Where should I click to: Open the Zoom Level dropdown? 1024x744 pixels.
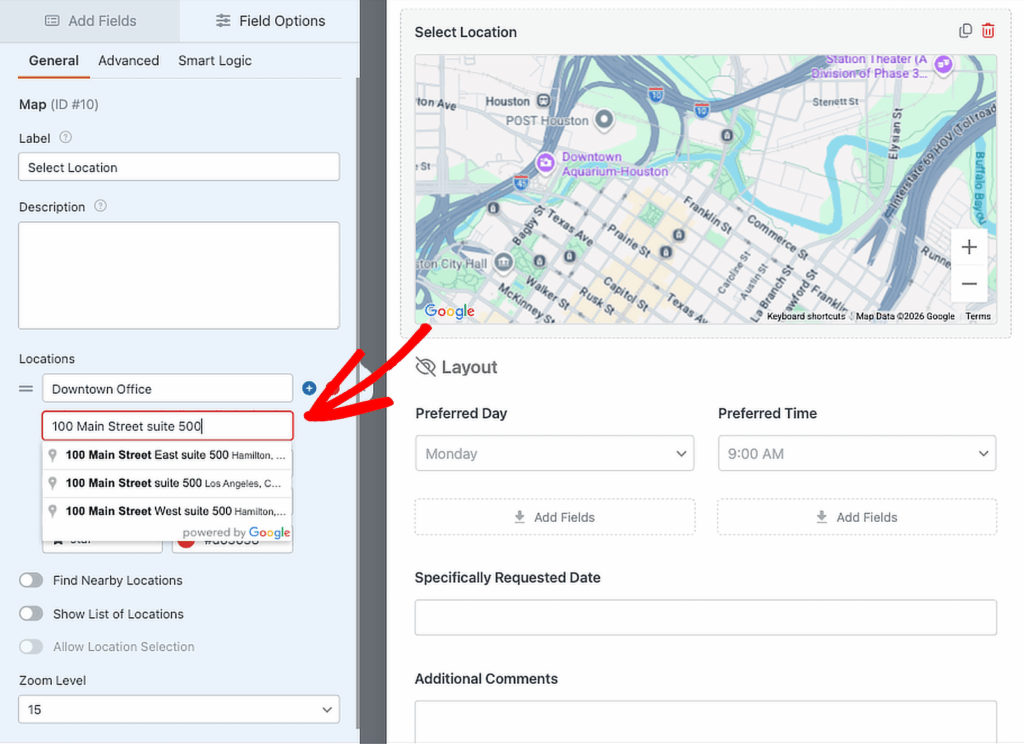click(x=178, y=709)
